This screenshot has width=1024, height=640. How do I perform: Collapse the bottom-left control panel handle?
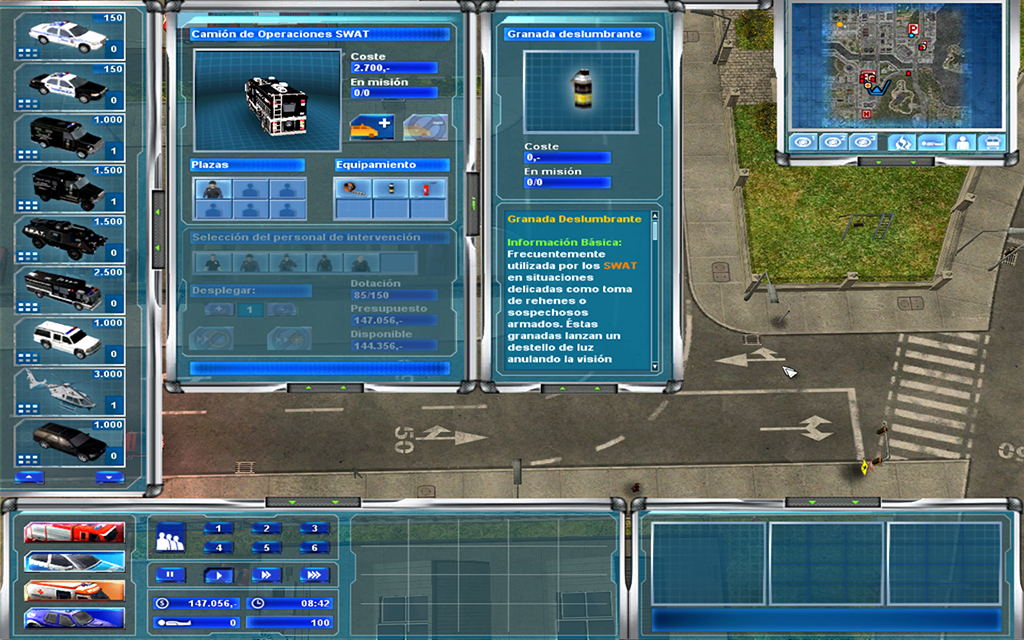pos(313,502)
